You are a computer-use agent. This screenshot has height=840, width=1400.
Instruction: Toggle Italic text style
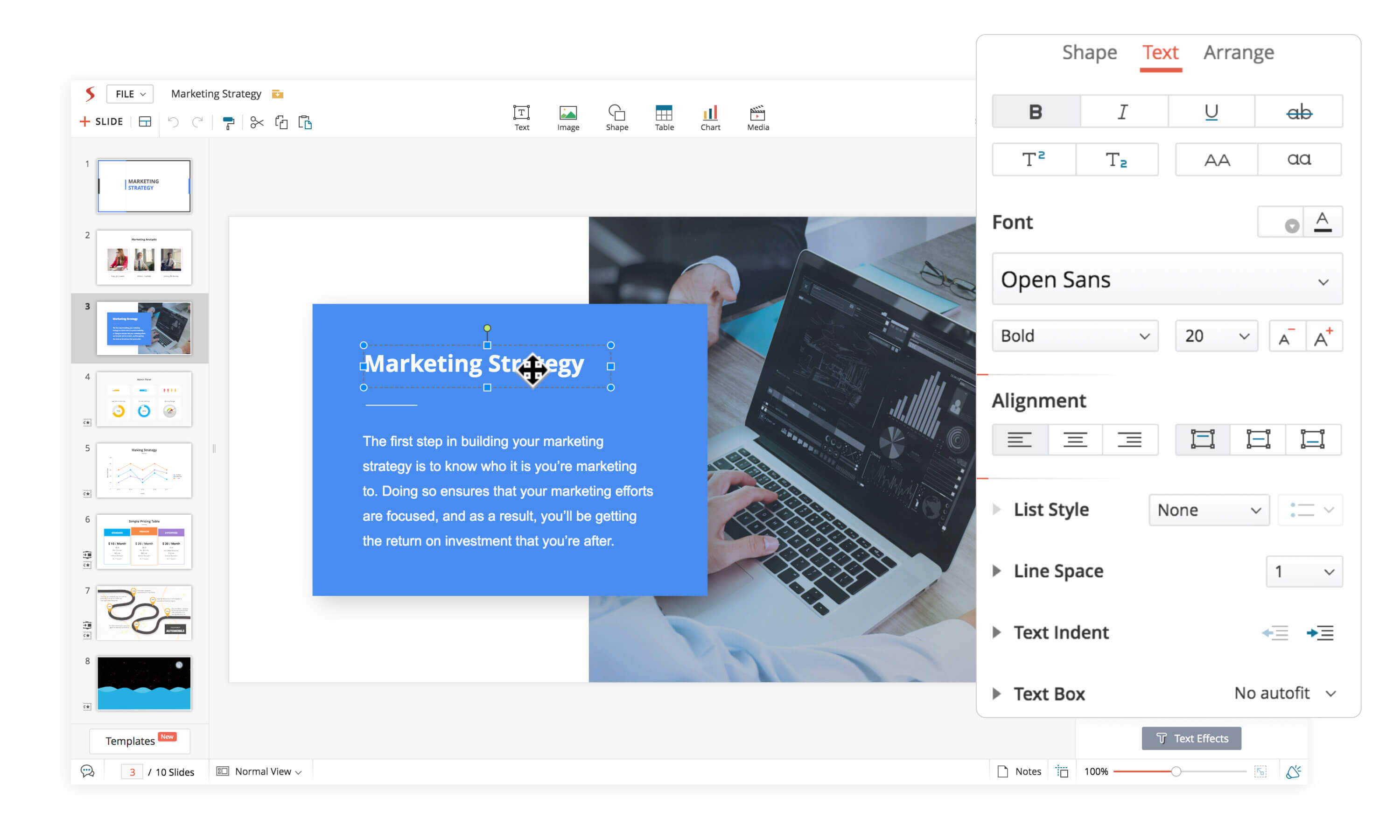1123,112
